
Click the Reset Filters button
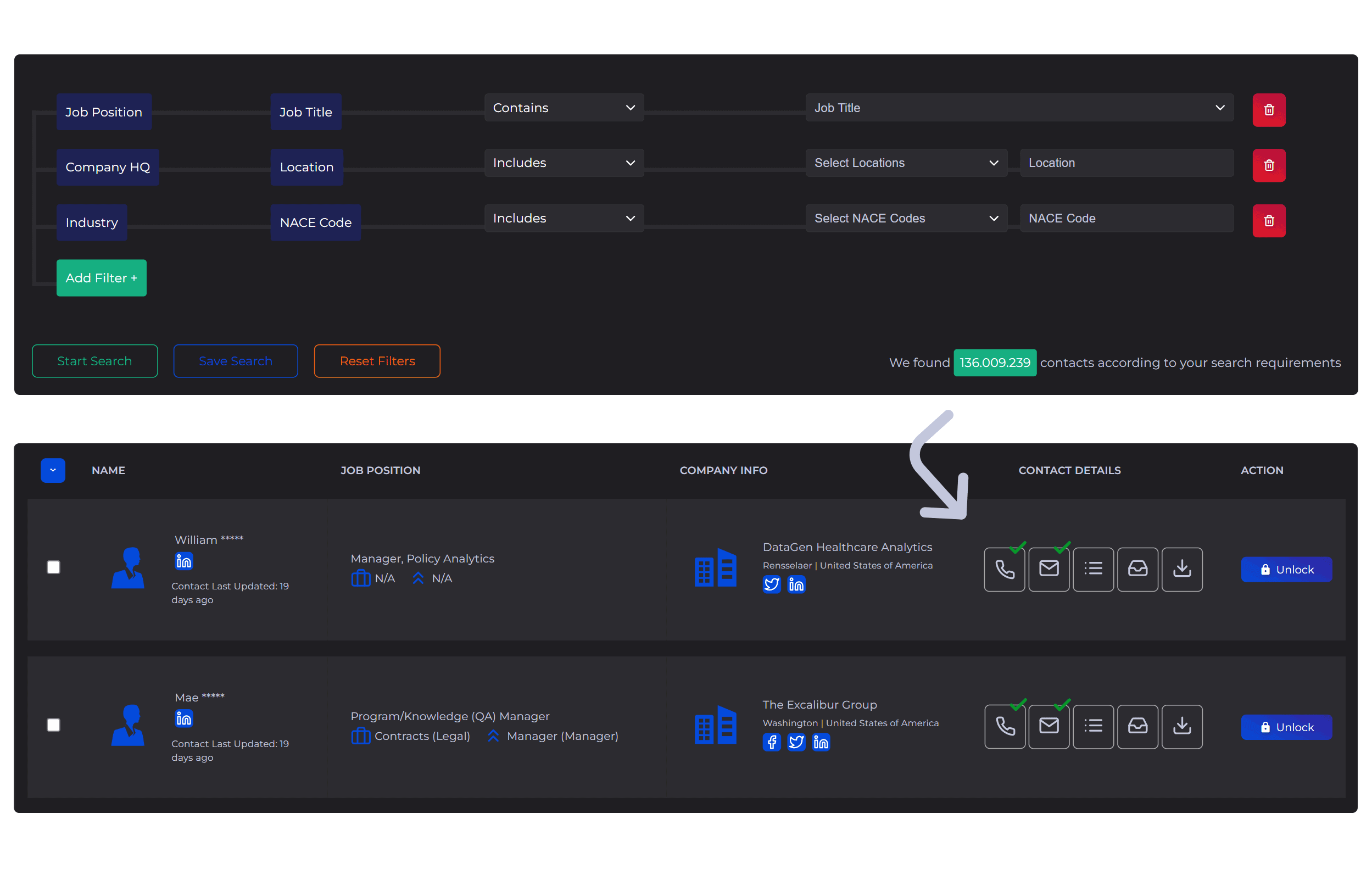tap(377, 361)
